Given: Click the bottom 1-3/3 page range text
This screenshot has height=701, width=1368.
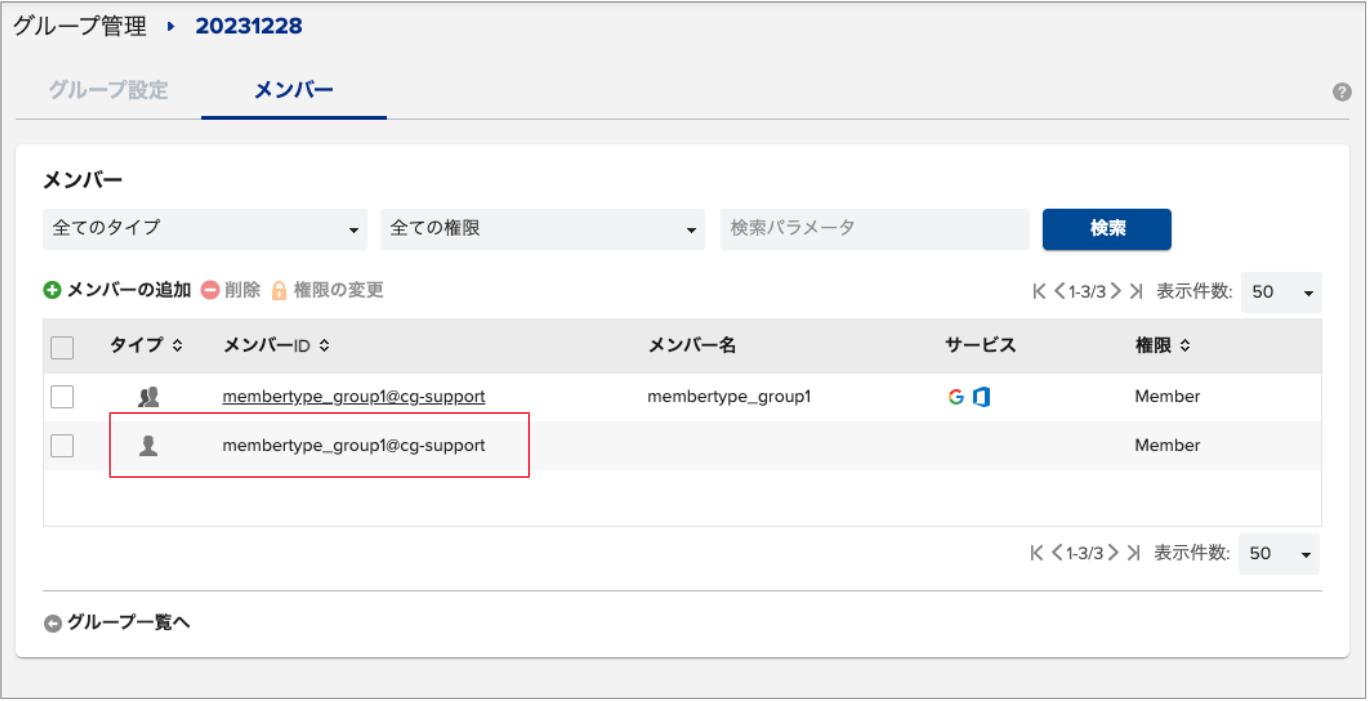Looking at the screenshot, I should 1084,553.
